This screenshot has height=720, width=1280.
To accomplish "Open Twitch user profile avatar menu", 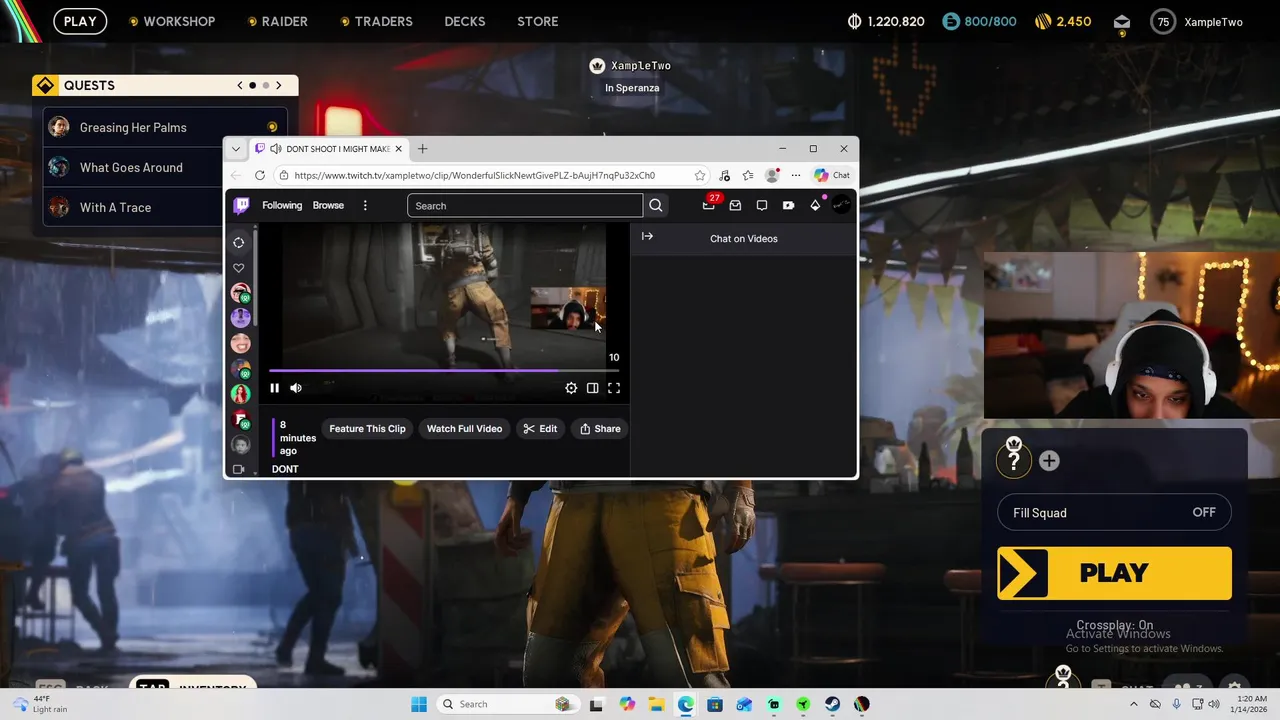I will [x=841, y=205].
